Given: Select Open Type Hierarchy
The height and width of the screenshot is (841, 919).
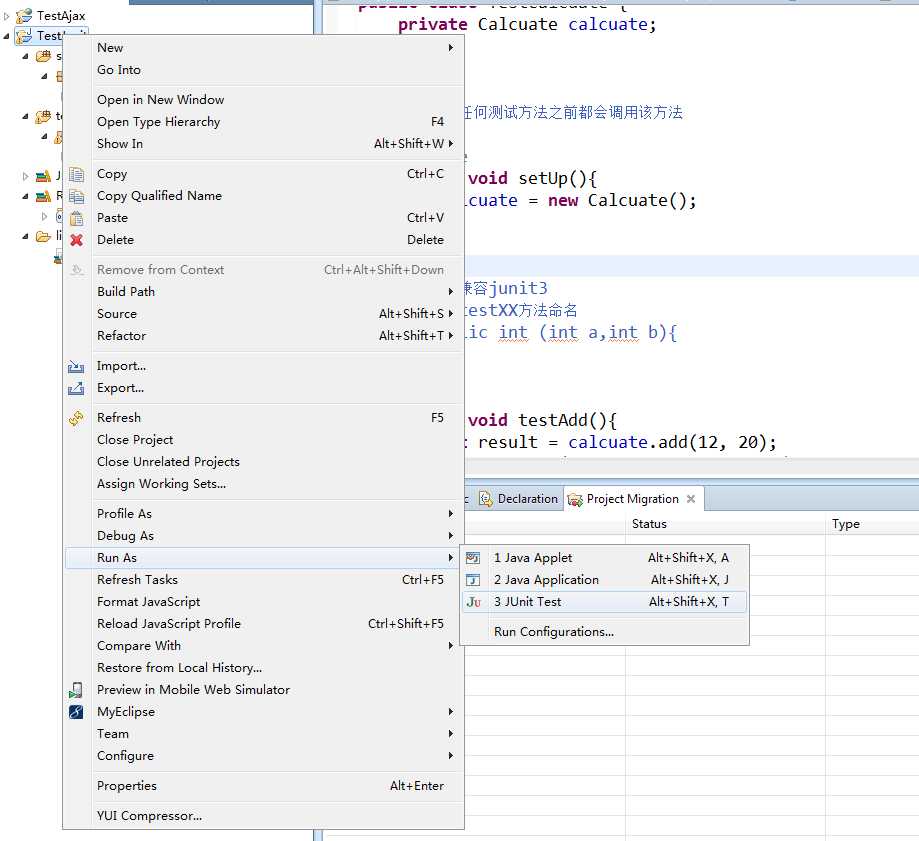Looking at the screenshot, I should [x=263, y=122].
